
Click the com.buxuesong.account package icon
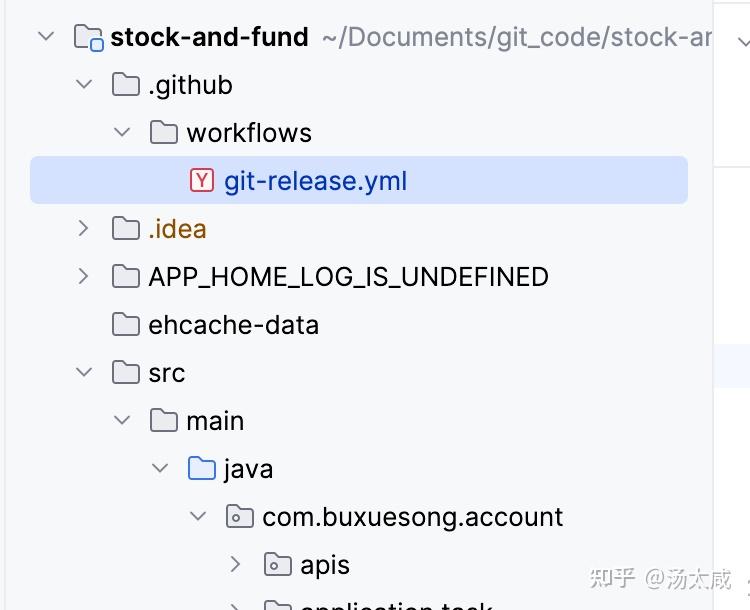point(240,517)
